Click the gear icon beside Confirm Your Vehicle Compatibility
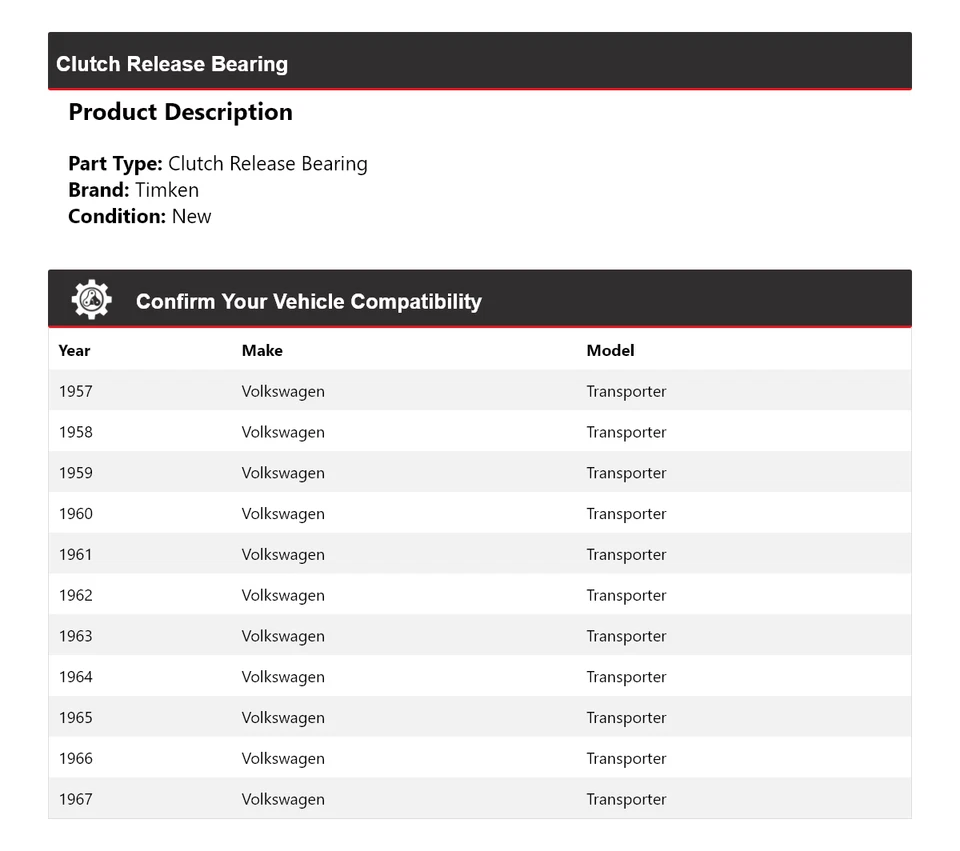The image size is (960, 851). click(91, 300)
